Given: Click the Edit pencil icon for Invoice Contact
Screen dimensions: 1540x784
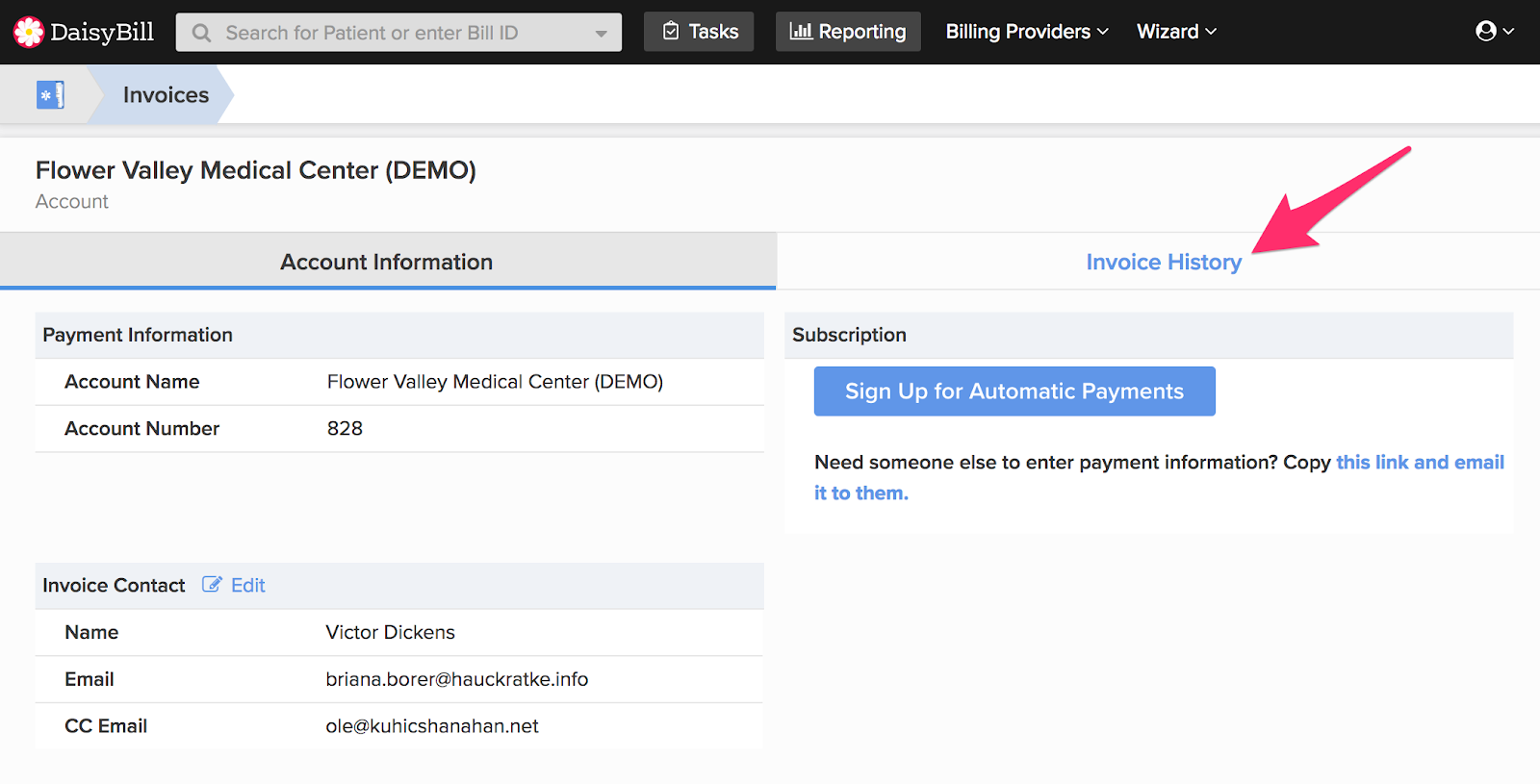Looking at the screenshot, I should pyautogui.click(x=212, y=585).
